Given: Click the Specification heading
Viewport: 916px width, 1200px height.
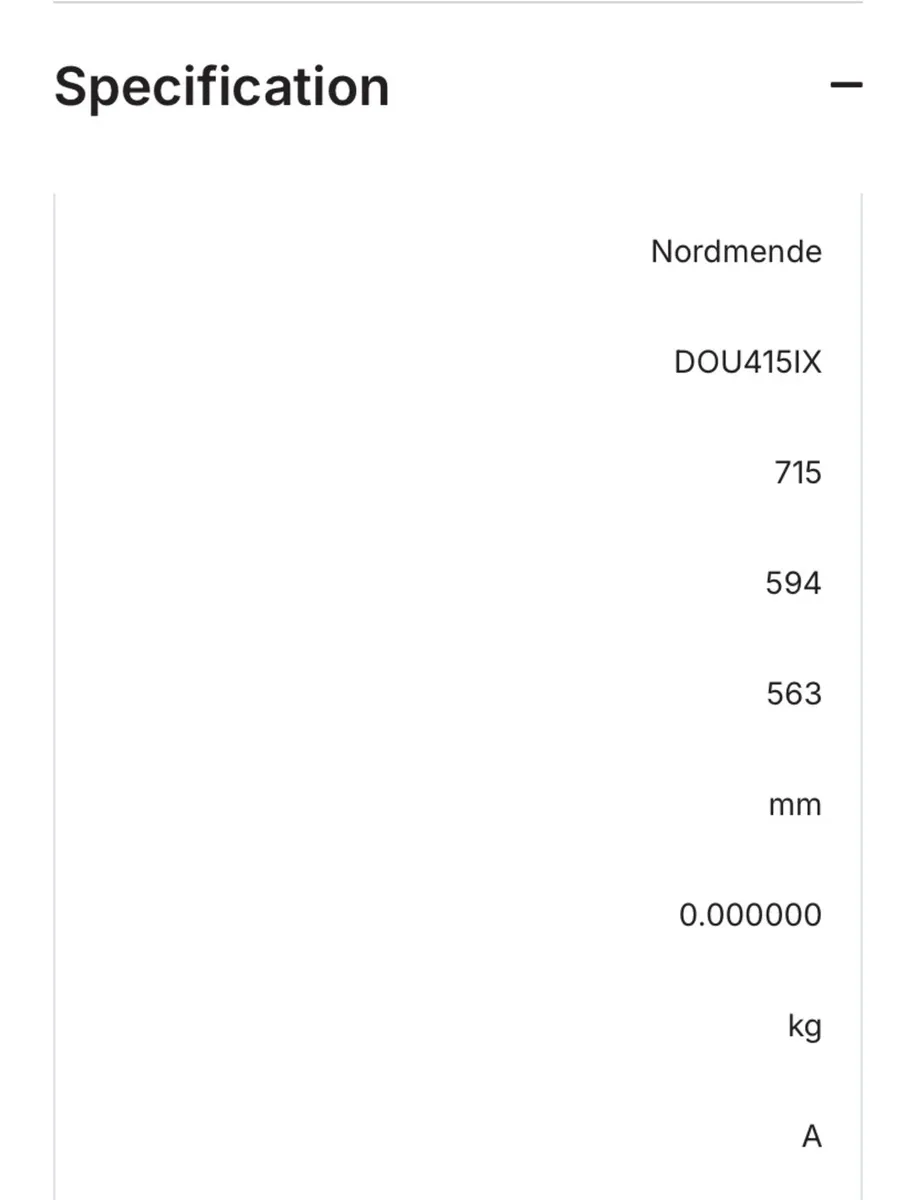Looking at the screenshot, I should click(x=222, y=87).
